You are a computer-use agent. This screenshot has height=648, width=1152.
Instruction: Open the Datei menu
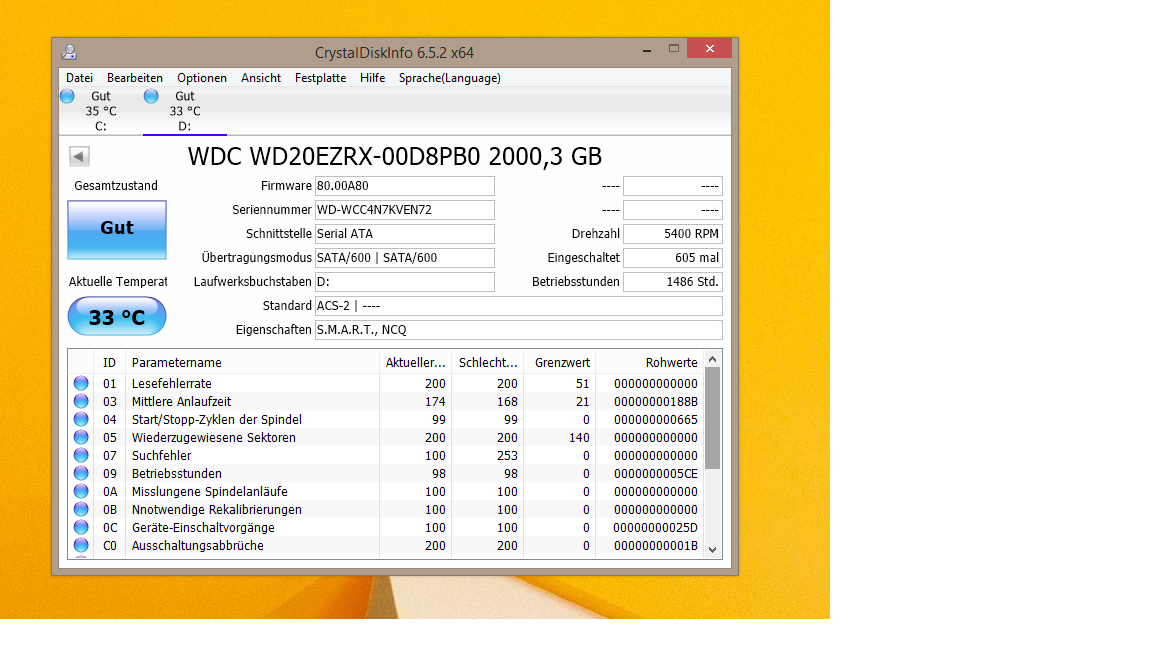(79, 78)
